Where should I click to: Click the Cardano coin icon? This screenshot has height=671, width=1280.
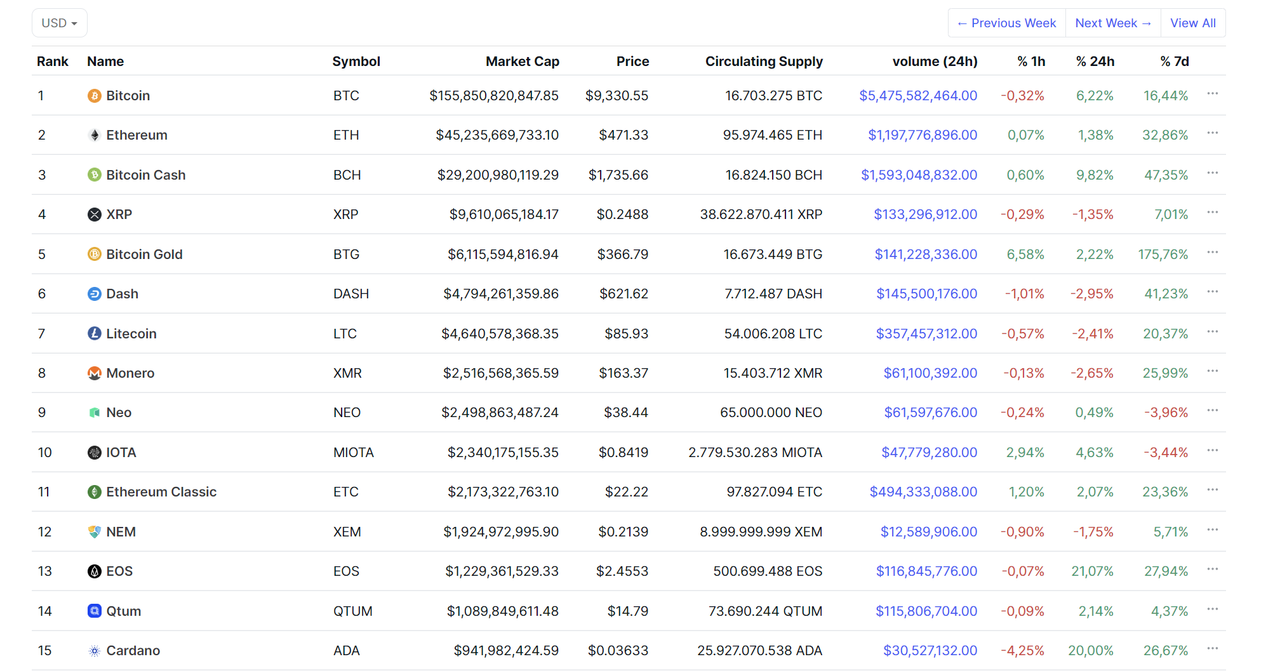(94, 651)
